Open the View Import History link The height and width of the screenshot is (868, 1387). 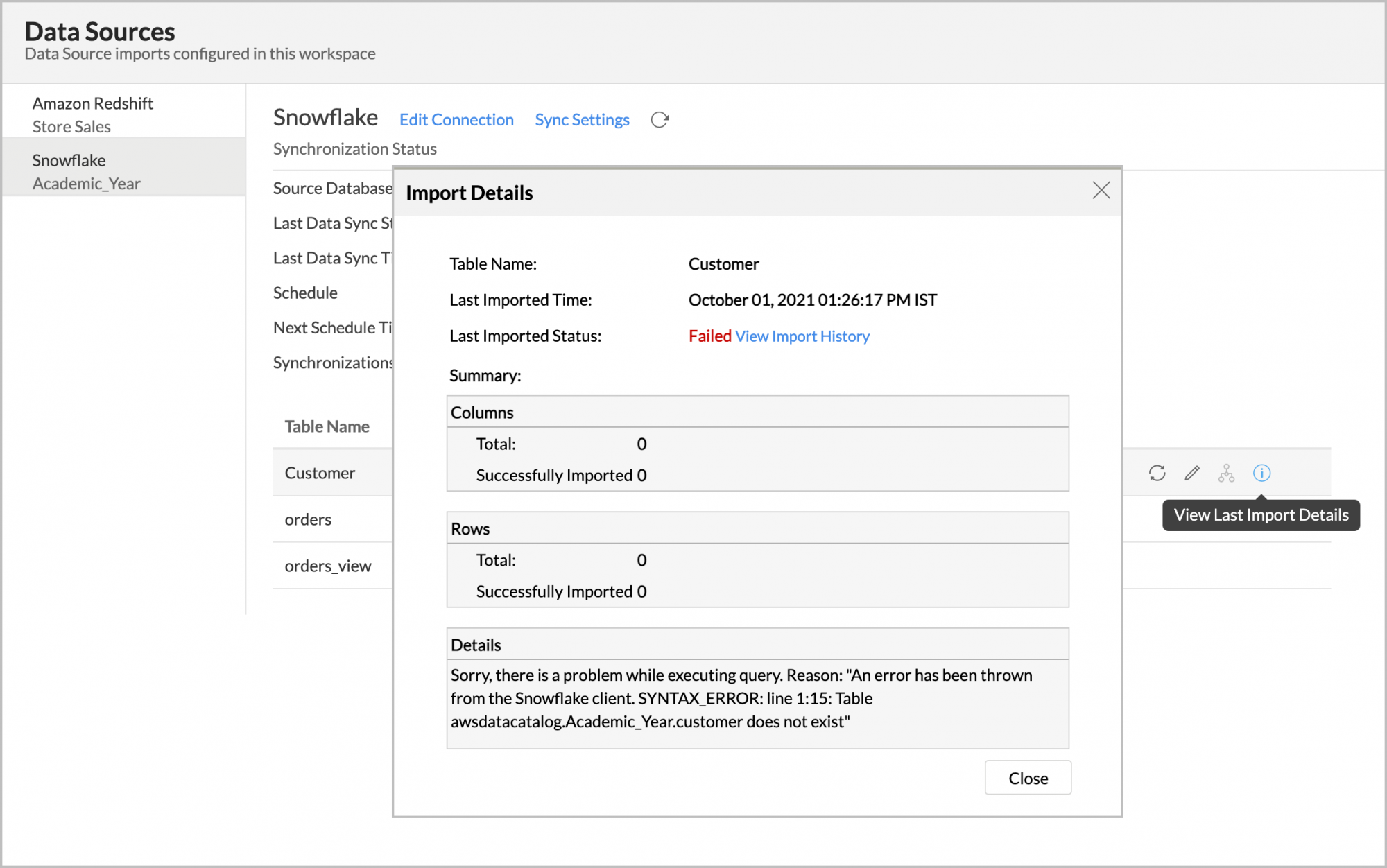(x=802, y=336)
